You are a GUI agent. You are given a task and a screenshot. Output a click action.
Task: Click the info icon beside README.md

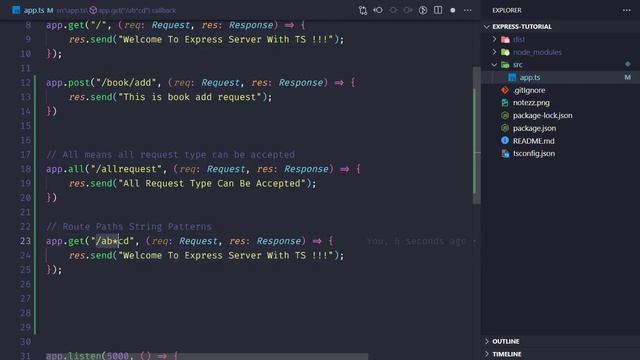point(505,140)
